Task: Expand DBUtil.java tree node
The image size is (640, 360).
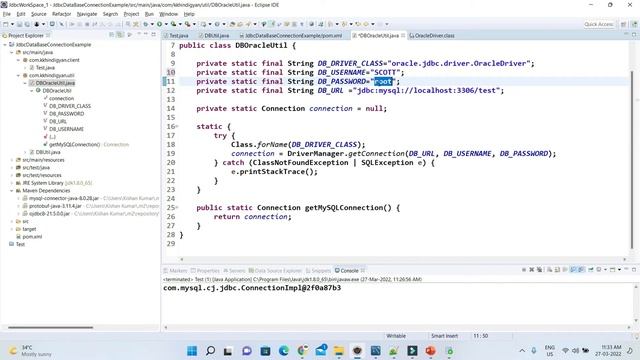Action: coord(25,152)
